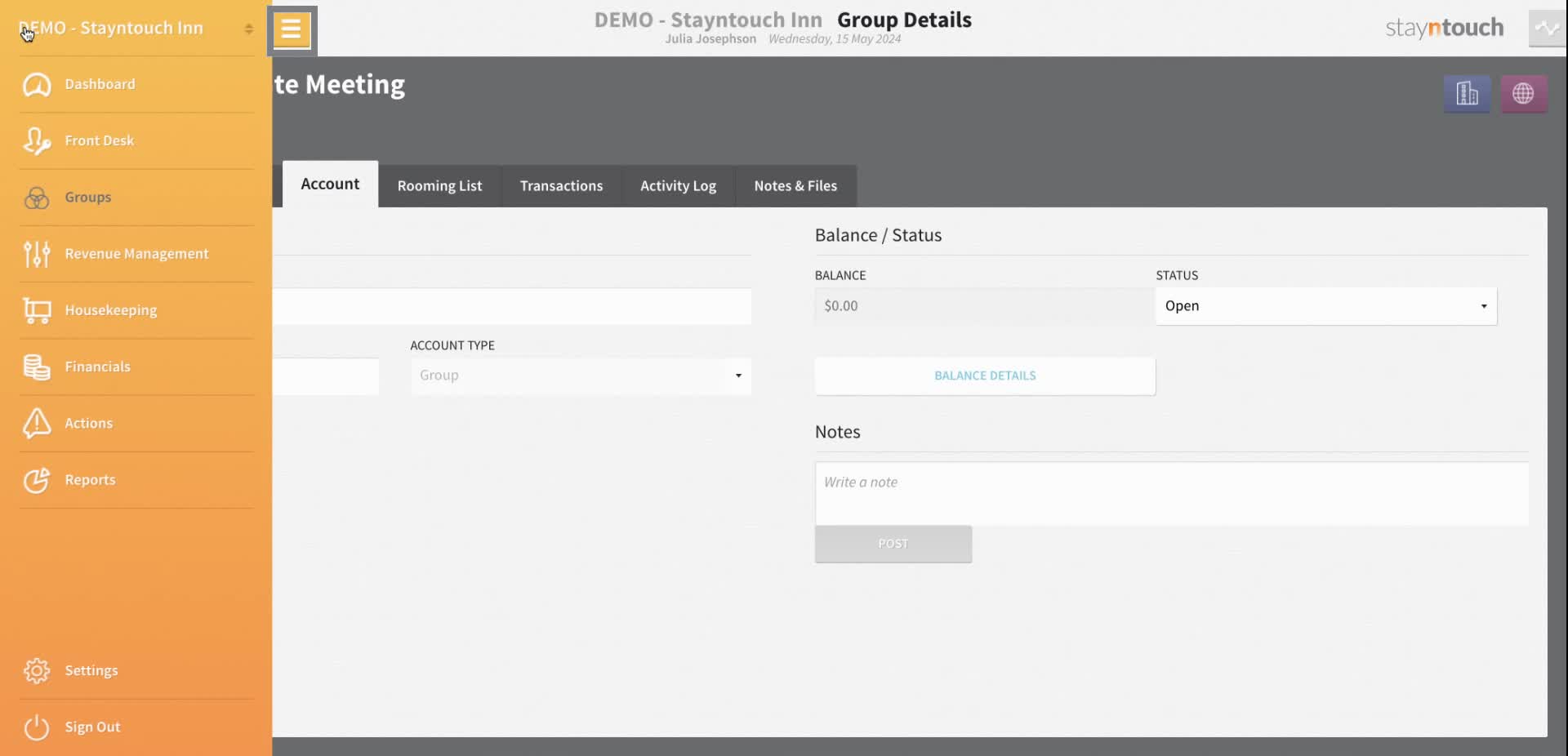This screenshot has width=1568, height=756.
Task: Click the hamburger menu toggle icon
Action: coord(292,30)
